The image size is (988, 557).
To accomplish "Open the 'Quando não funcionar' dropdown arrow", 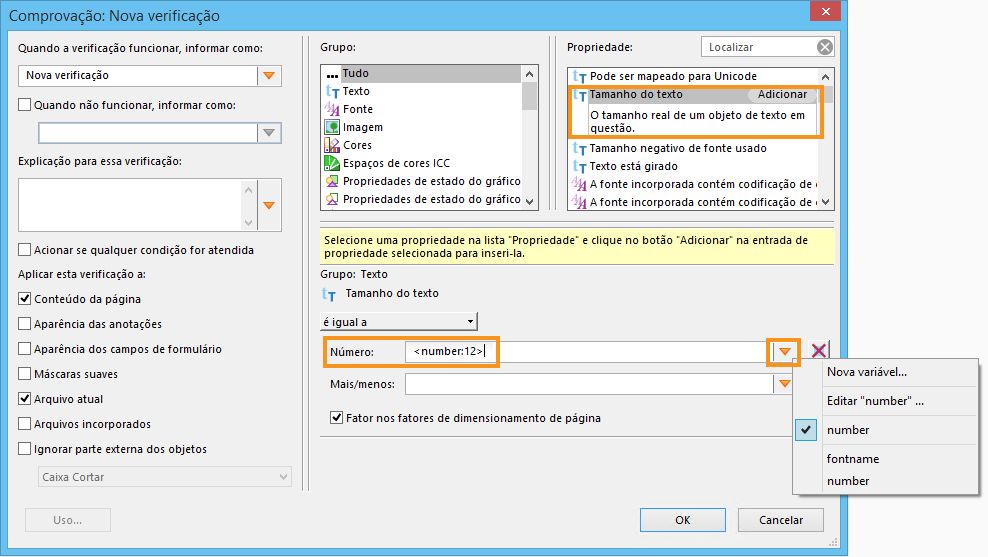I will (269, 133).
